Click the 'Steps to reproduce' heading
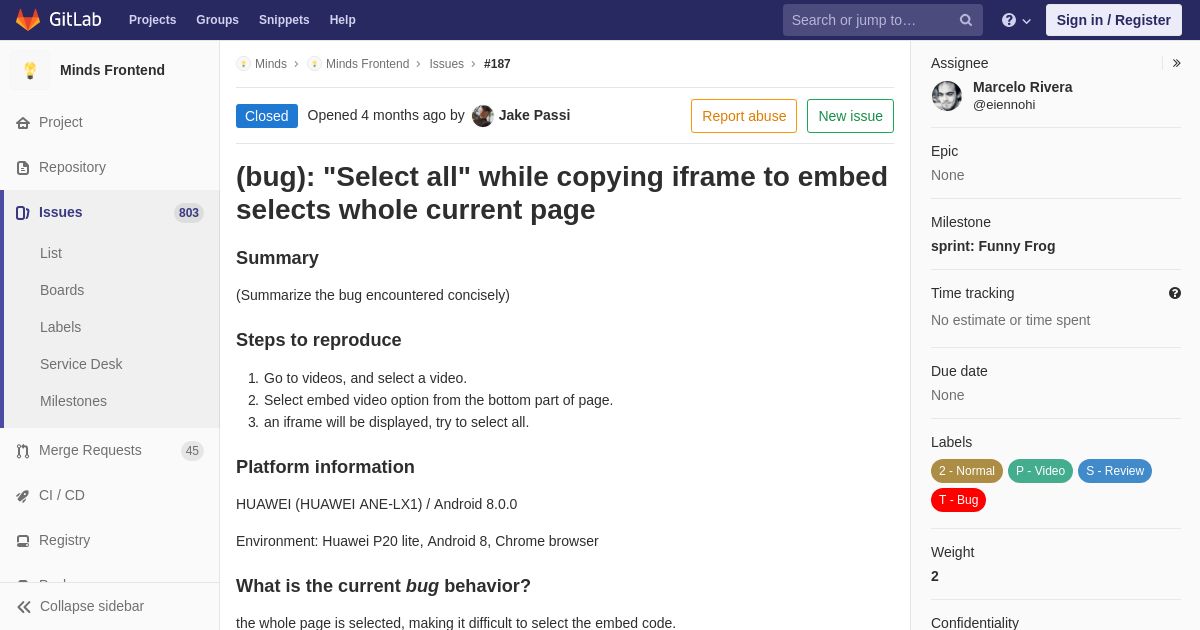 pyautogui.click(x=319, y=340)
